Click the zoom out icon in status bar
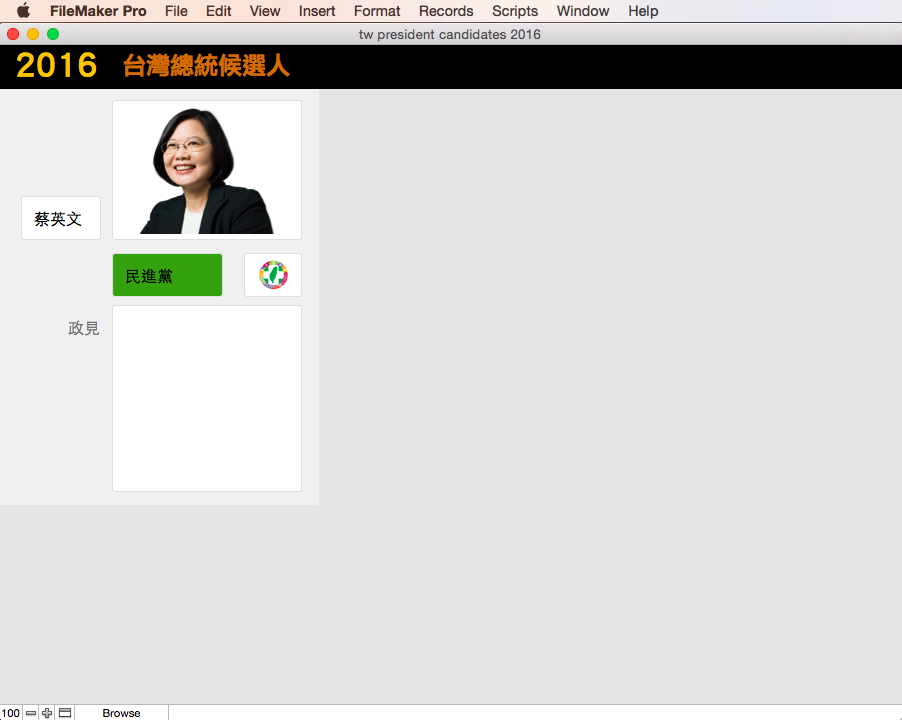Image resolution: width=902 pixels, height=720 pixels. point(31,713)
